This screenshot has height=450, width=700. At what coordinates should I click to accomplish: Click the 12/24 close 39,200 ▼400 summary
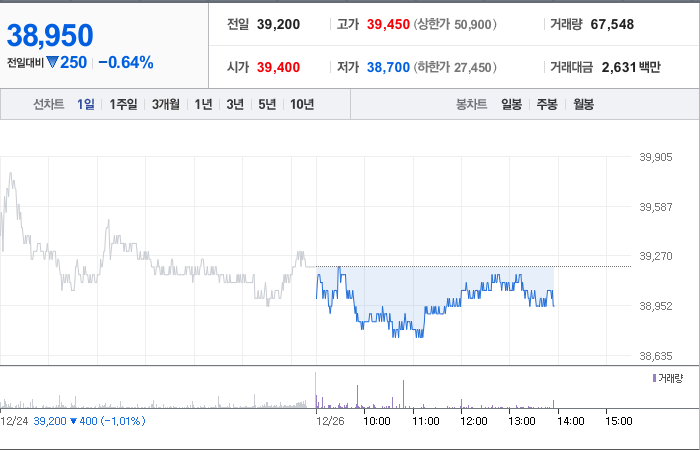(89, 421)
